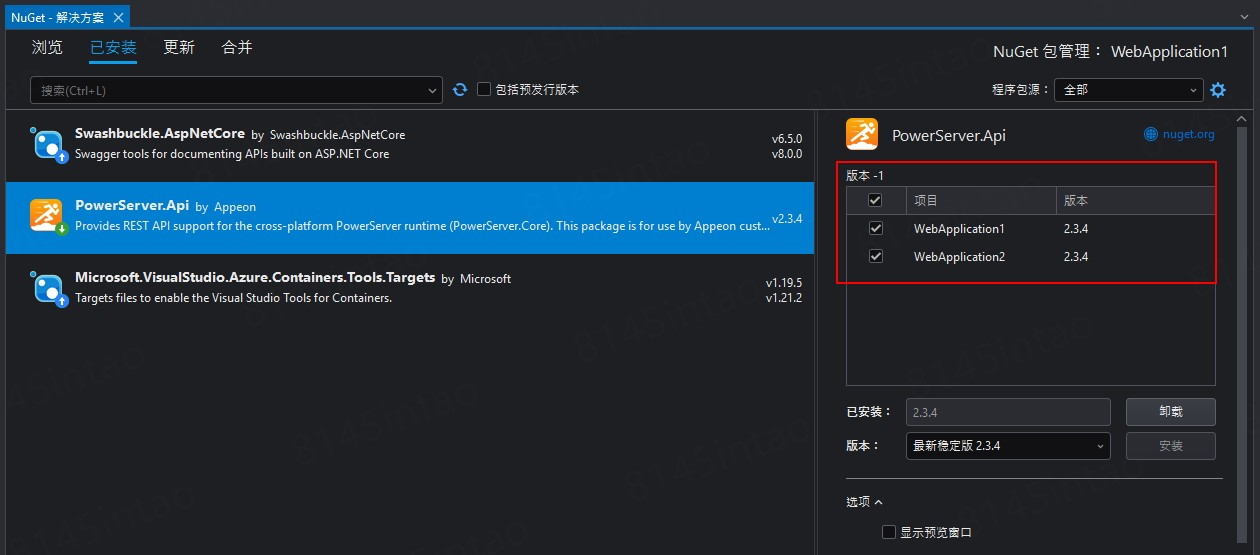Click the Microsoft.VisualStudio.Azure.Containers package icon

(49, 289)
